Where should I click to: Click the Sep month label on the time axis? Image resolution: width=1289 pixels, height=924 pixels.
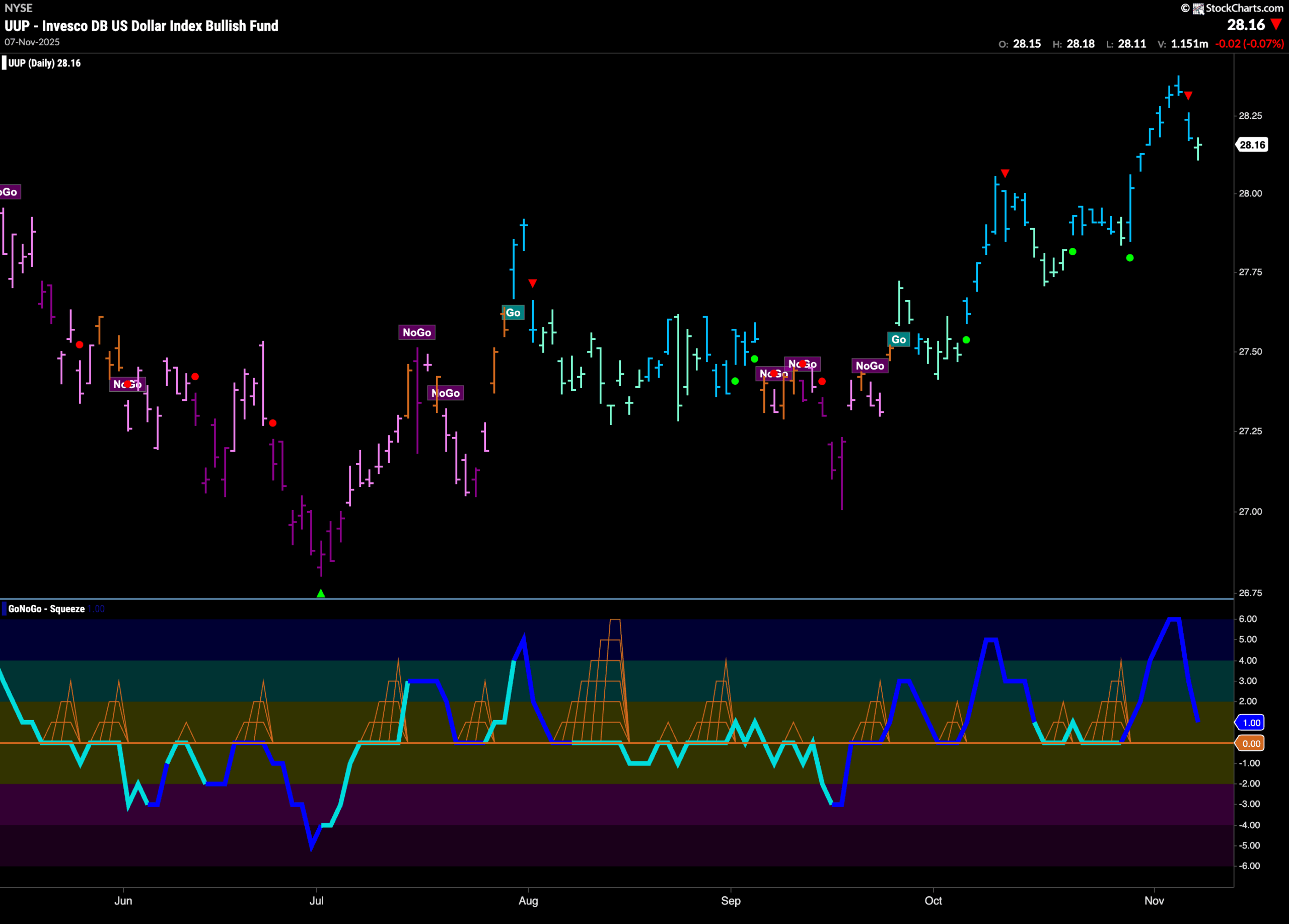[x=731, y=901]
